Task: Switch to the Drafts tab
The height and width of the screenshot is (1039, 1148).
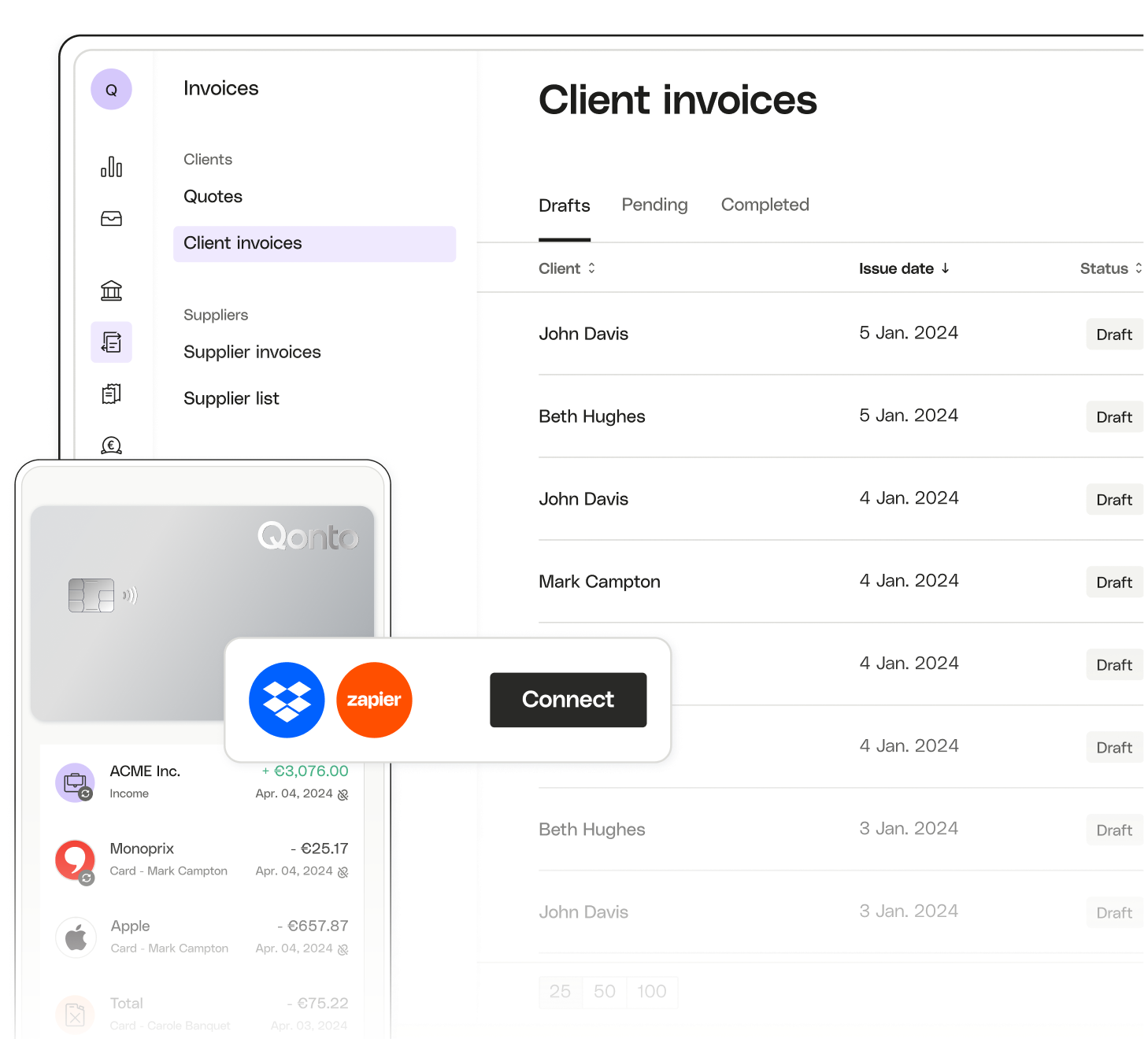Action: tap(565, 206)
